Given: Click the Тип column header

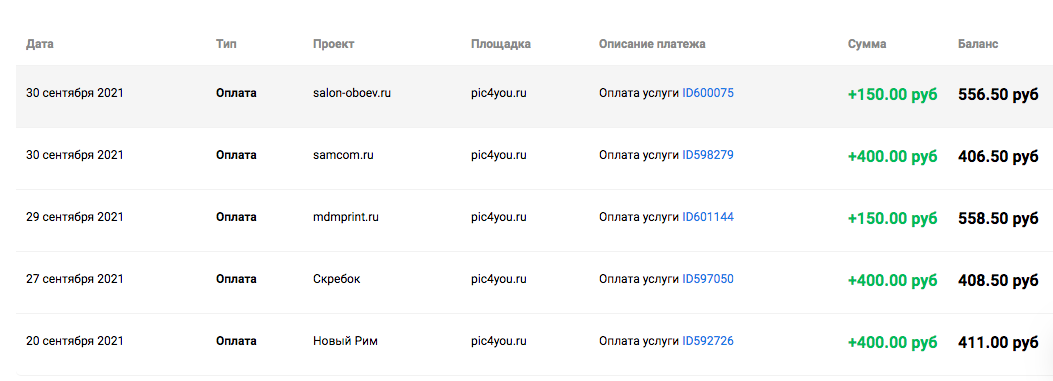Looking at the screenshot, I should (x=226, y=44).
